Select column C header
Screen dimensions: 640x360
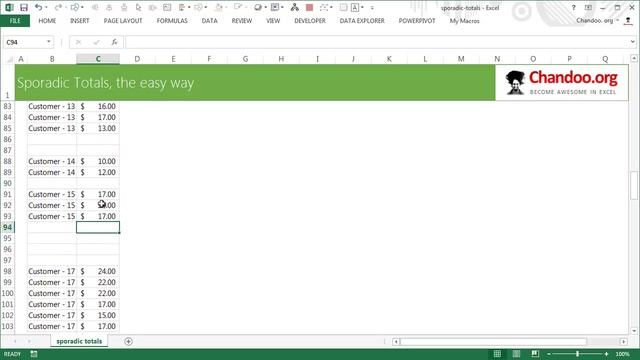pyautogui.click(x=98, y=59)
